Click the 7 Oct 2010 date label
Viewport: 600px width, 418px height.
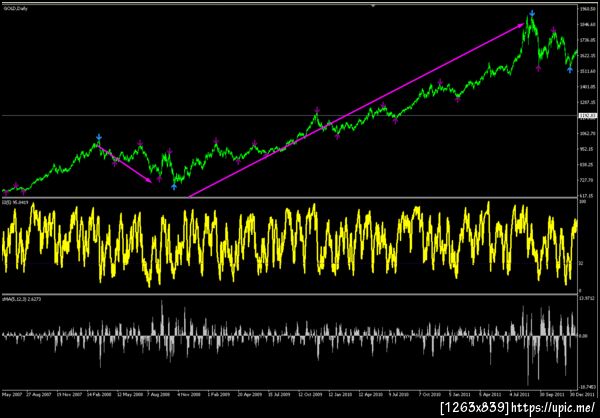pyautogui.click(x=431, y=394)
